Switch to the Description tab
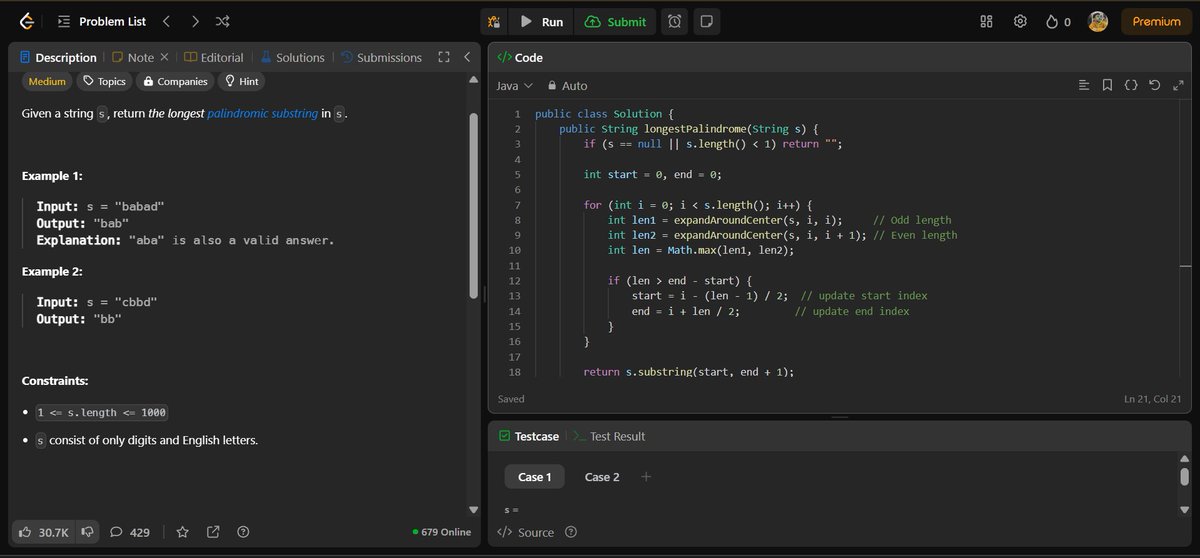 point(58,57)
